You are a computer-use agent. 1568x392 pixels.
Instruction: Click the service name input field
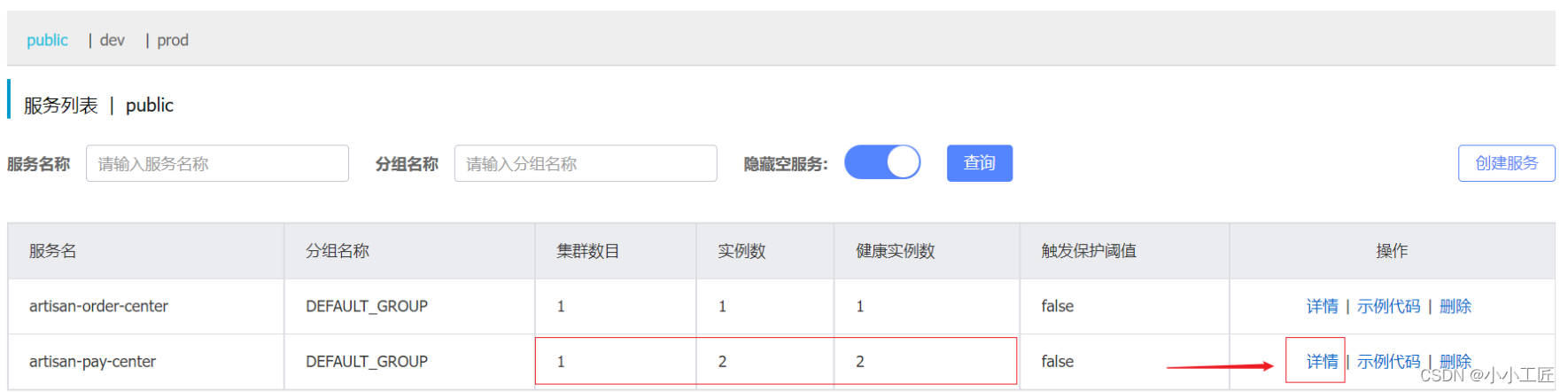(x=217, y=163)
